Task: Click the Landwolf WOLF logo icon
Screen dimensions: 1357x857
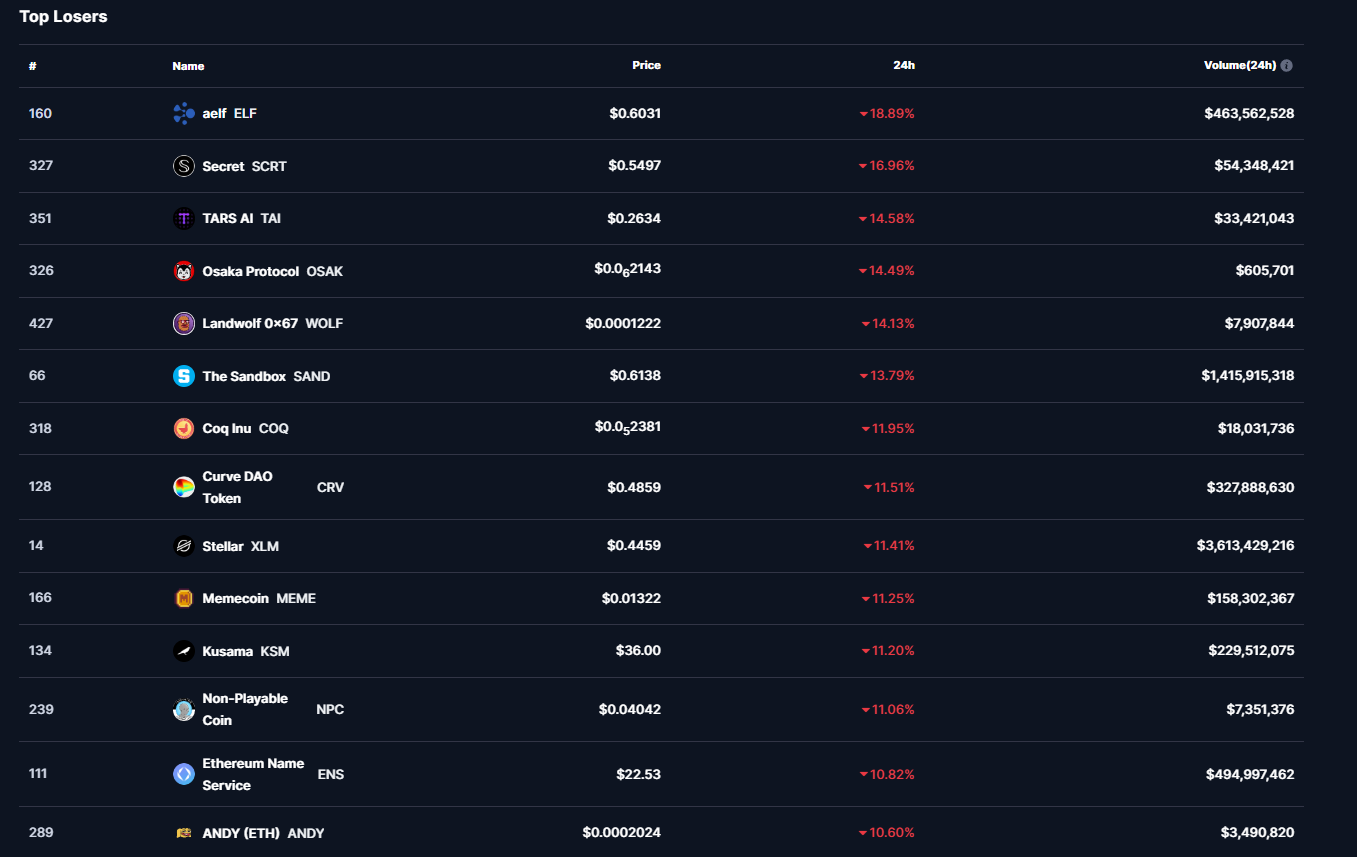Action: click(x=184, y=323)
